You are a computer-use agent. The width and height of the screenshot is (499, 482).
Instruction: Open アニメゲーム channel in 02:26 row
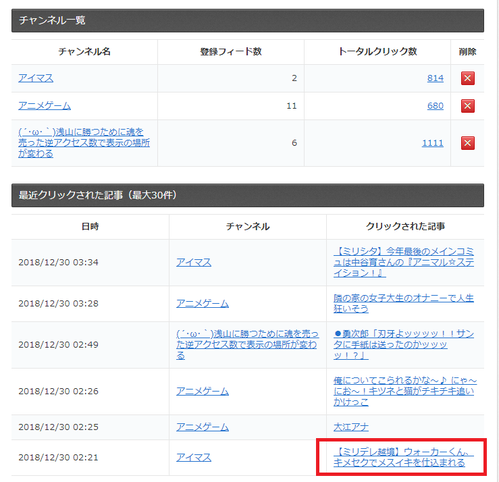202,391
